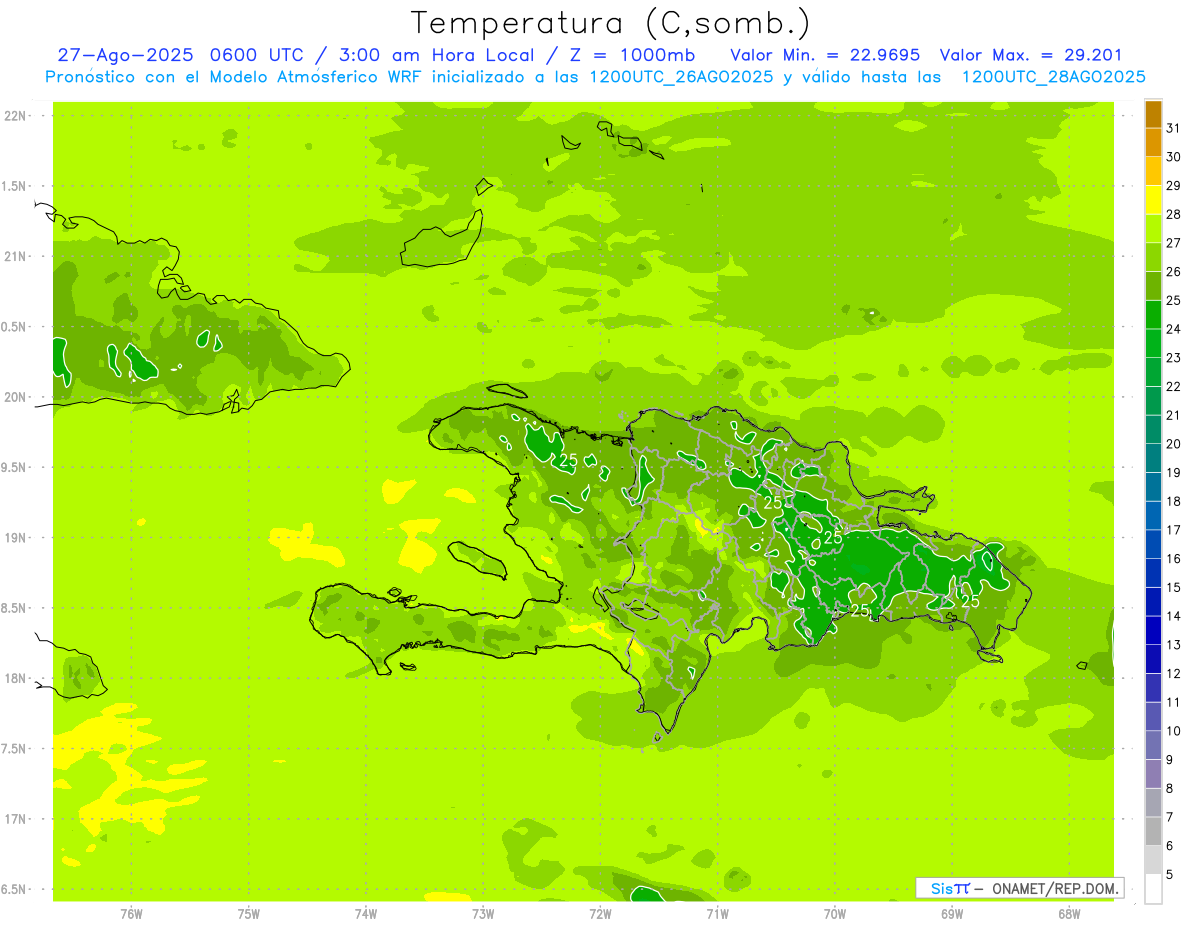Click the orange colorbar swatch between 30 and 31
Image resolution: width=1200 pixels, height=927 pixels.
1153,143
